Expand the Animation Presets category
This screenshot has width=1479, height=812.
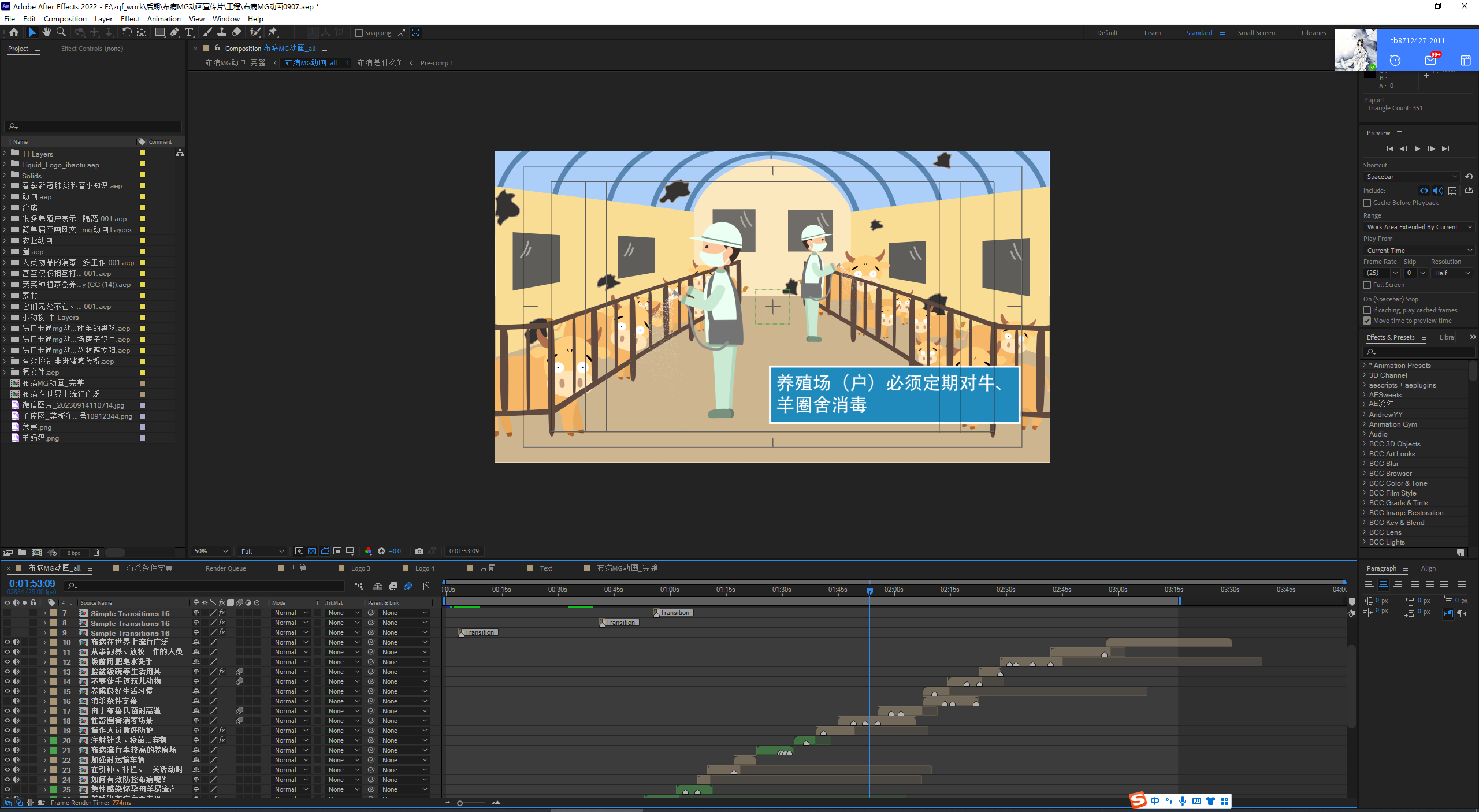tap(1365, 365)
